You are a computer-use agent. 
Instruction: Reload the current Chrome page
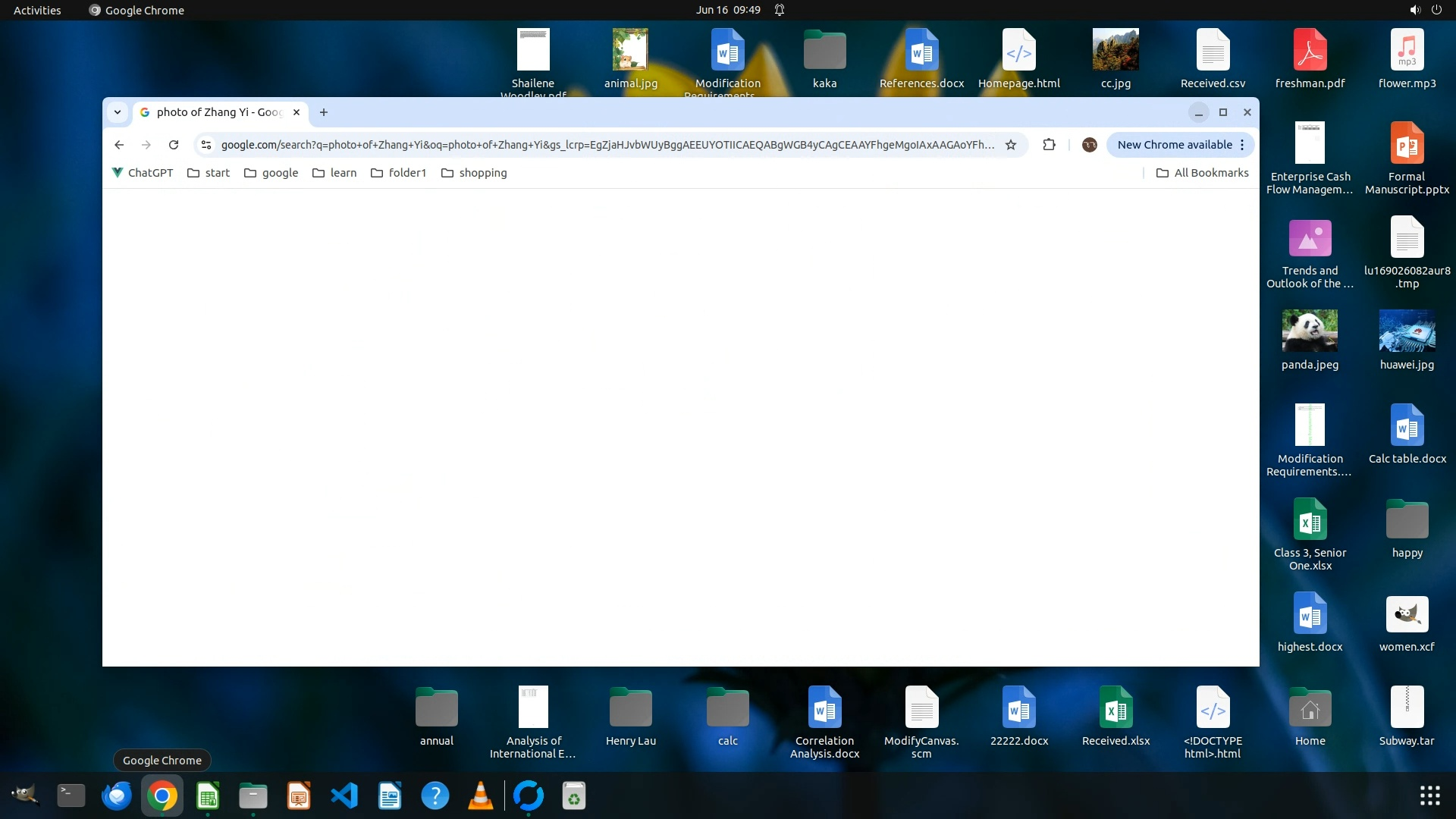coord(174,145)
